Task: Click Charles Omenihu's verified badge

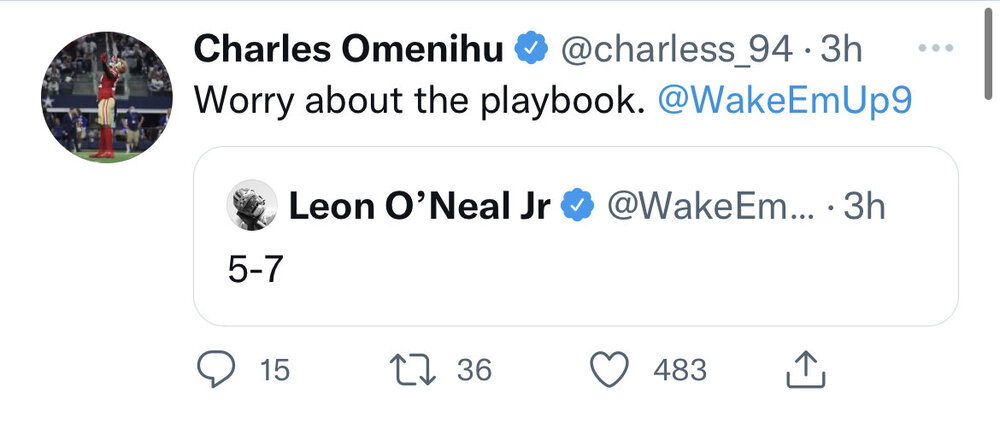Action: point(530,49)
